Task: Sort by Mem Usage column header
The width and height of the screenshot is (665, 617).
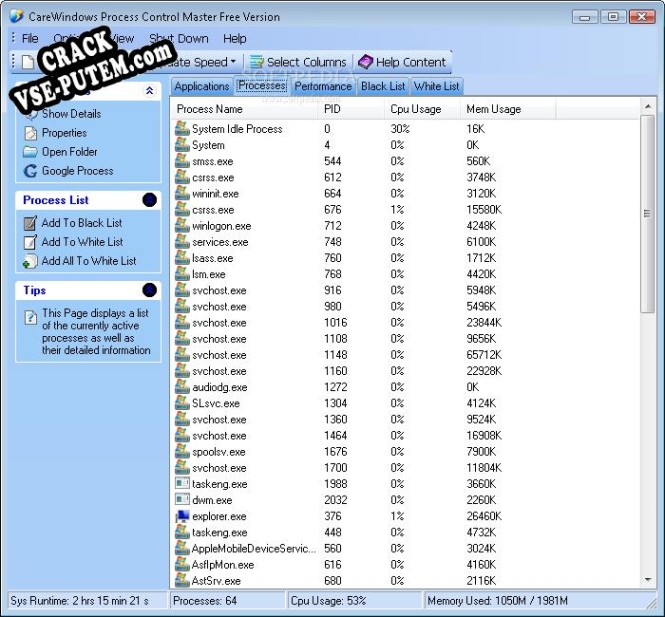Action: click(x=508, y=109)
